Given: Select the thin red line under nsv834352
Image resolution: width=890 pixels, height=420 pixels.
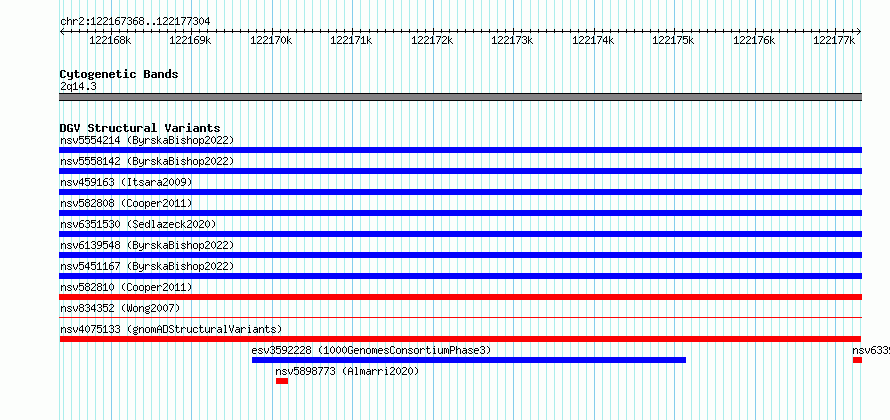Looking at the screenshot, I should [x=460, y=318].
